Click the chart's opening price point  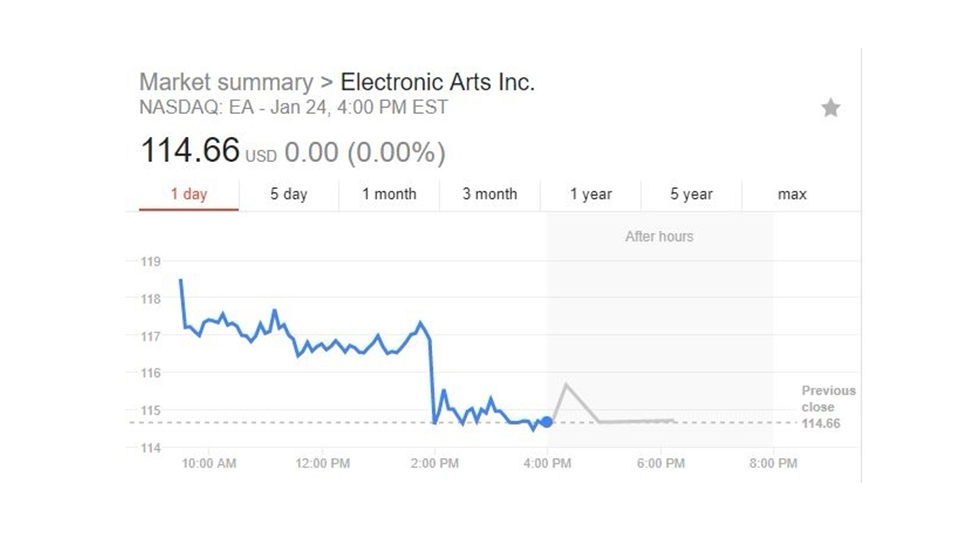coord(181,280)
